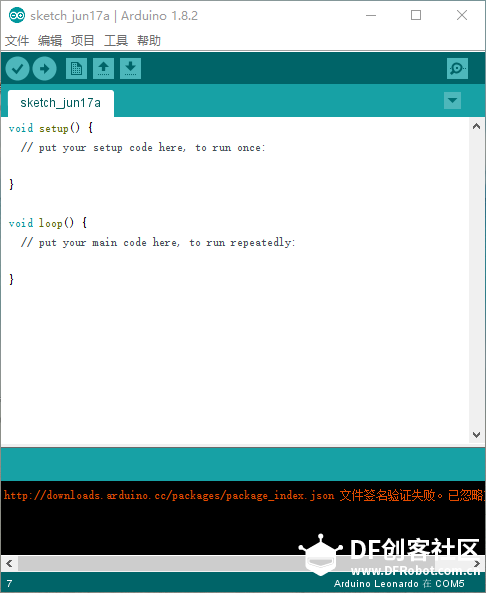Select the sketch_jun17a tab

[61, 103]
